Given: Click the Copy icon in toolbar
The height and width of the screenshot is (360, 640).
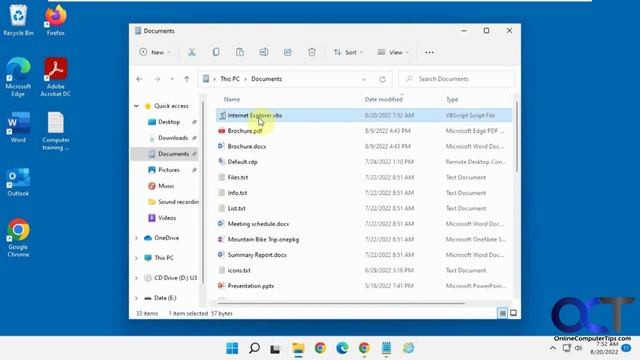Looking at the screenshot, I should click(216, 52).
